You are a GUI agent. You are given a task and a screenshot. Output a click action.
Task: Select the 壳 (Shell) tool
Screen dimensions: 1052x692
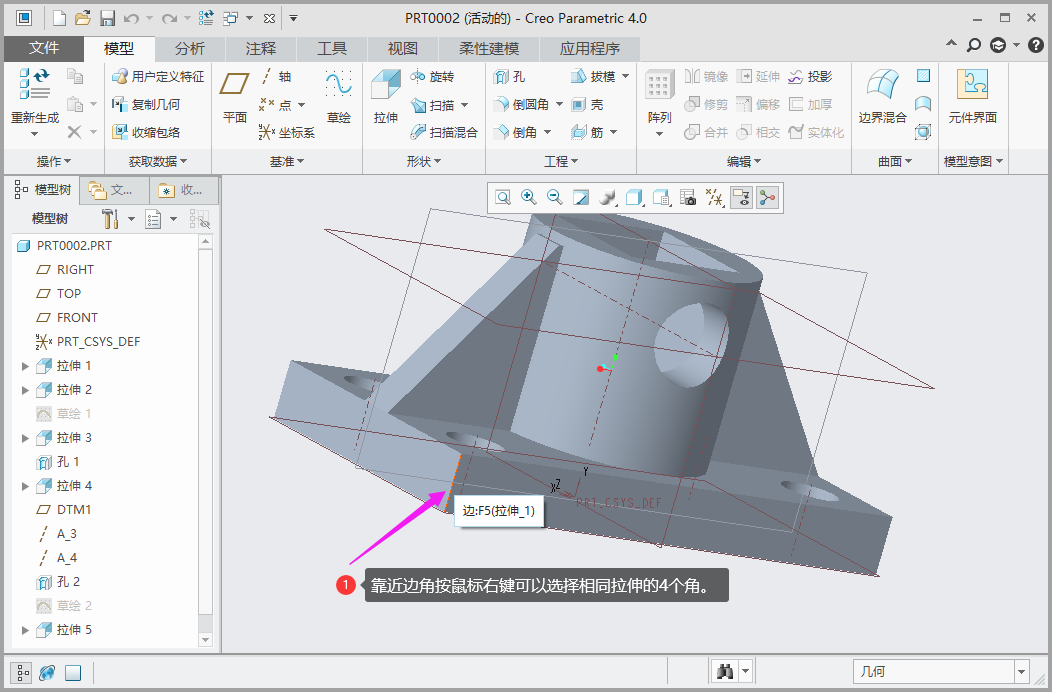pyautogui.click(x=587, y=104)
